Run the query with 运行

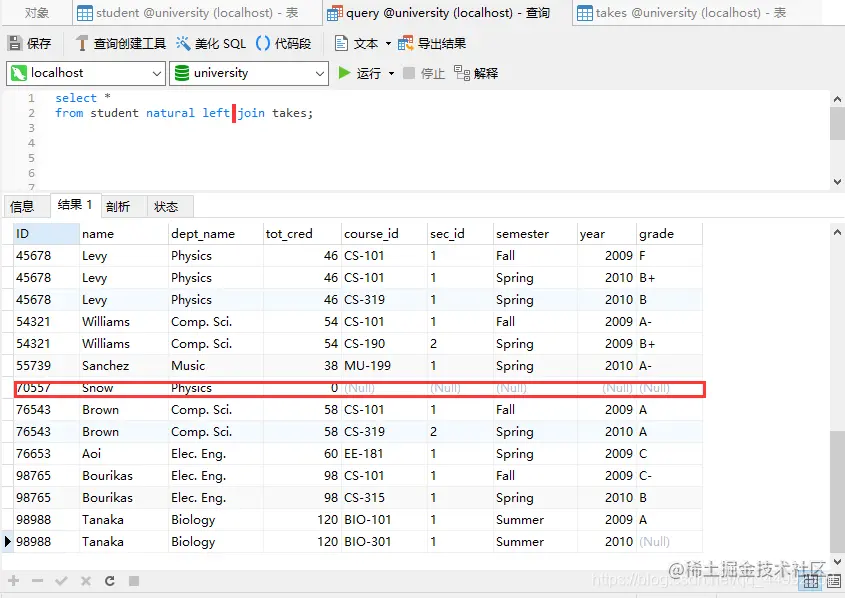click(359, 73)
